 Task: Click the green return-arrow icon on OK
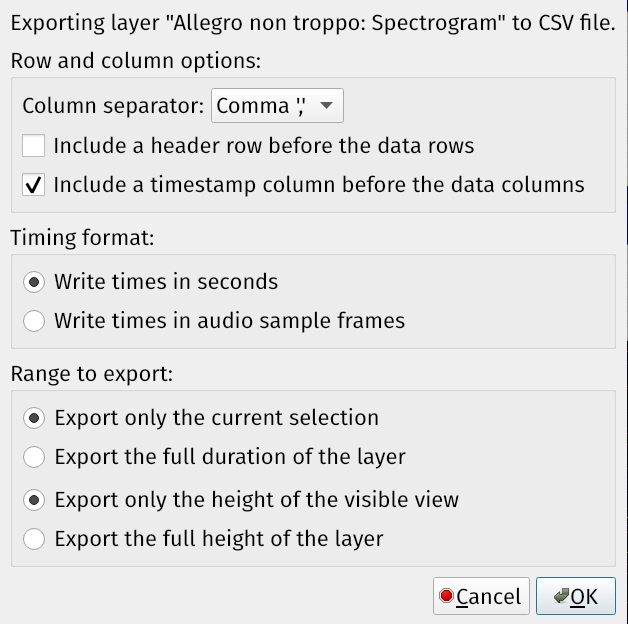tap(561, 596)
